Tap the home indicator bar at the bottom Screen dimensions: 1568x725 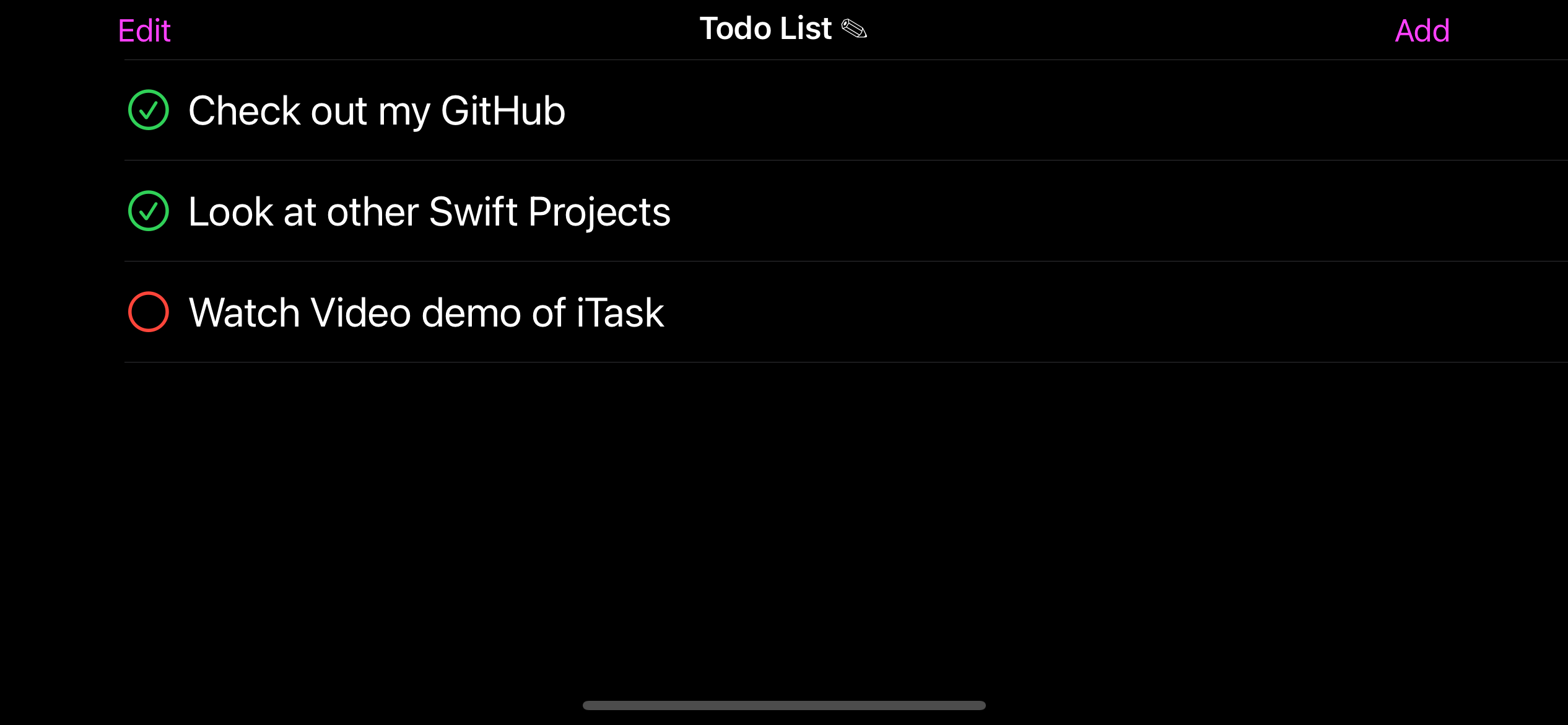[x=784, y=704]
